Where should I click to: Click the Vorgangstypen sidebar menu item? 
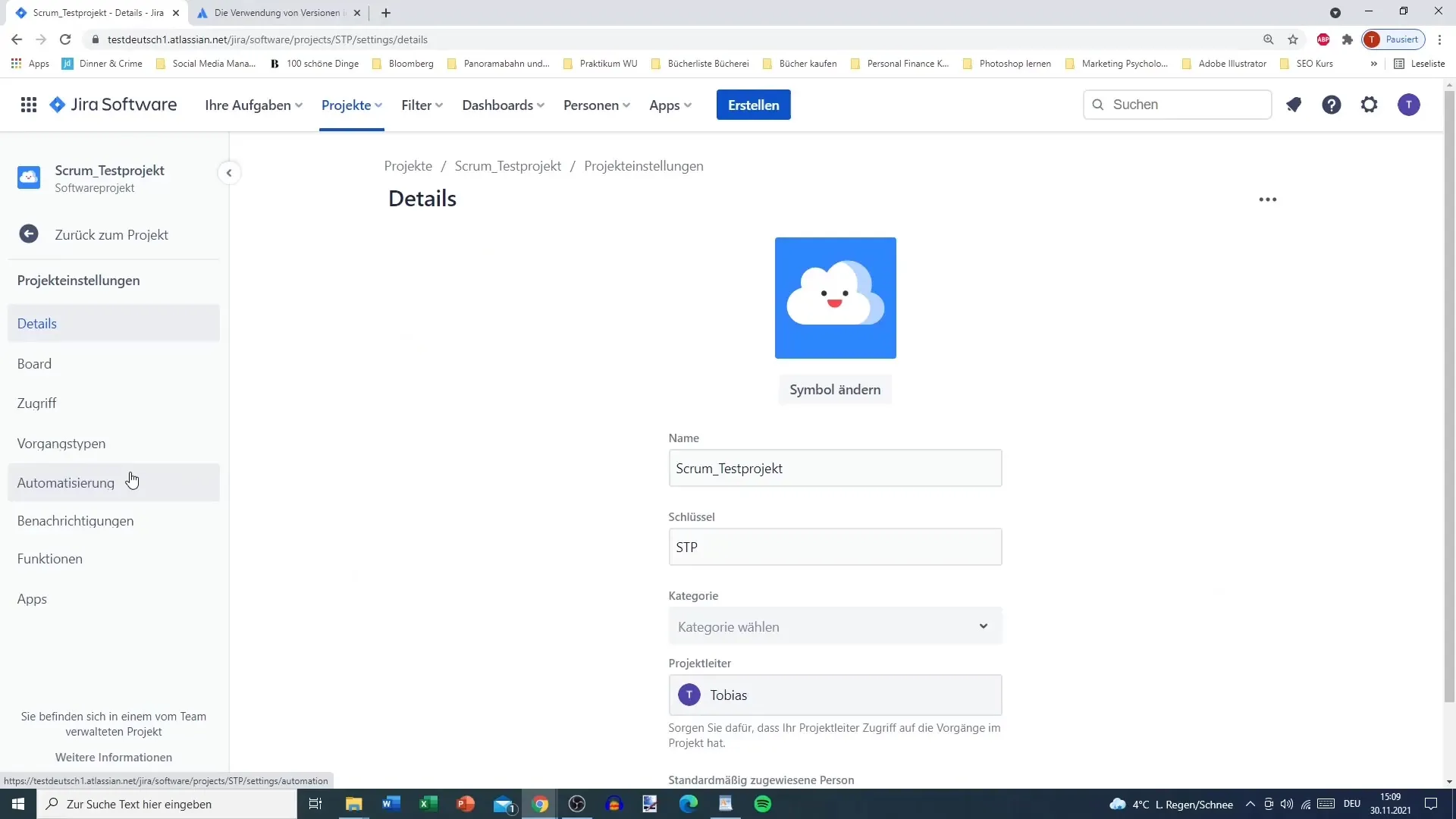coord(61,443)
